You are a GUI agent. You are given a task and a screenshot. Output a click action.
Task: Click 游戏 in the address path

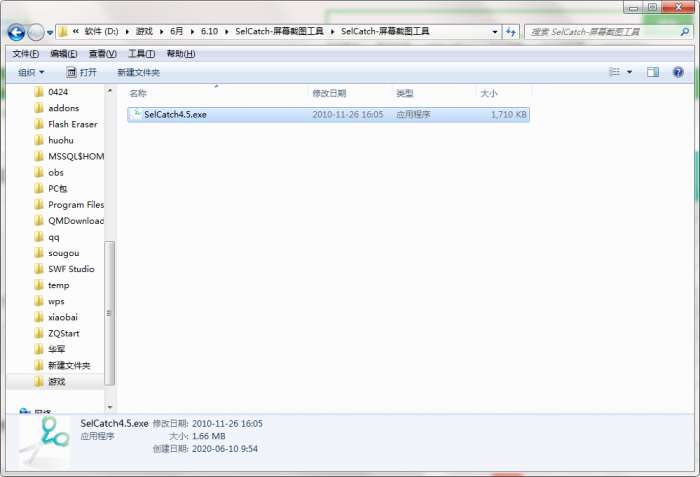[144, 31]
